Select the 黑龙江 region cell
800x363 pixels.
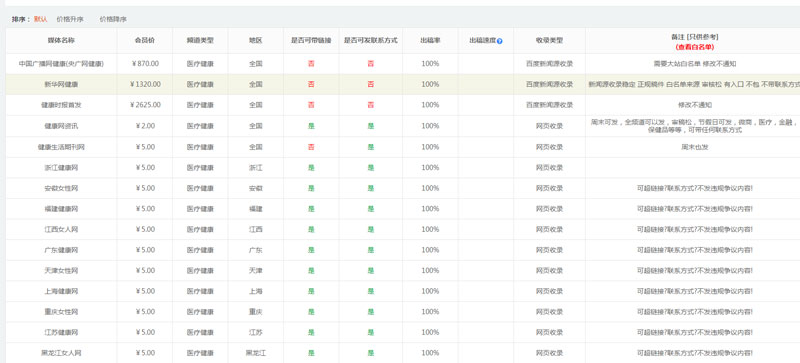[x=256, y=353]
